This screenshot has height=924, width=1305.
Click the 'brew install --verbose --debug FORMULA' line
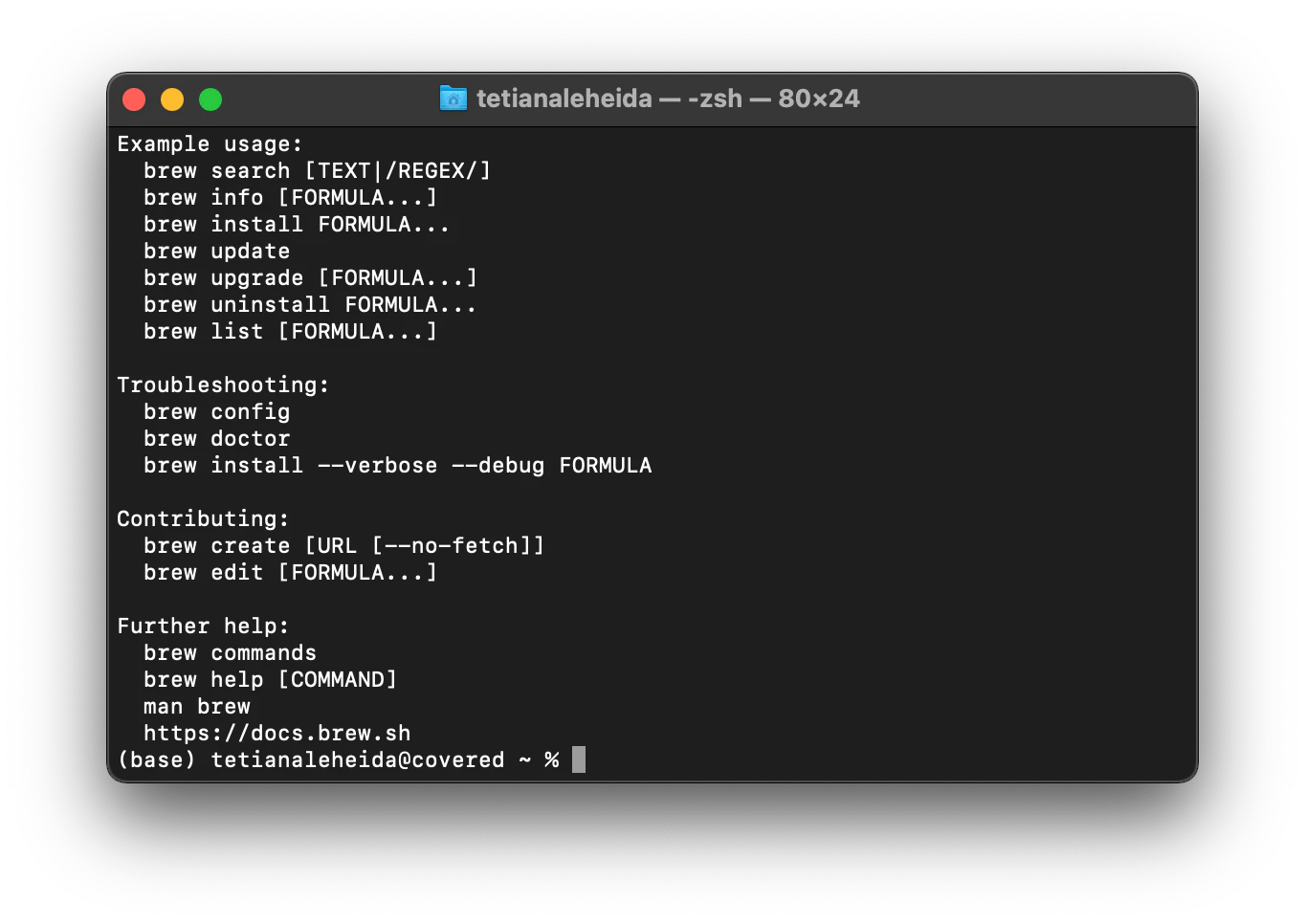[x=397, y=466]
